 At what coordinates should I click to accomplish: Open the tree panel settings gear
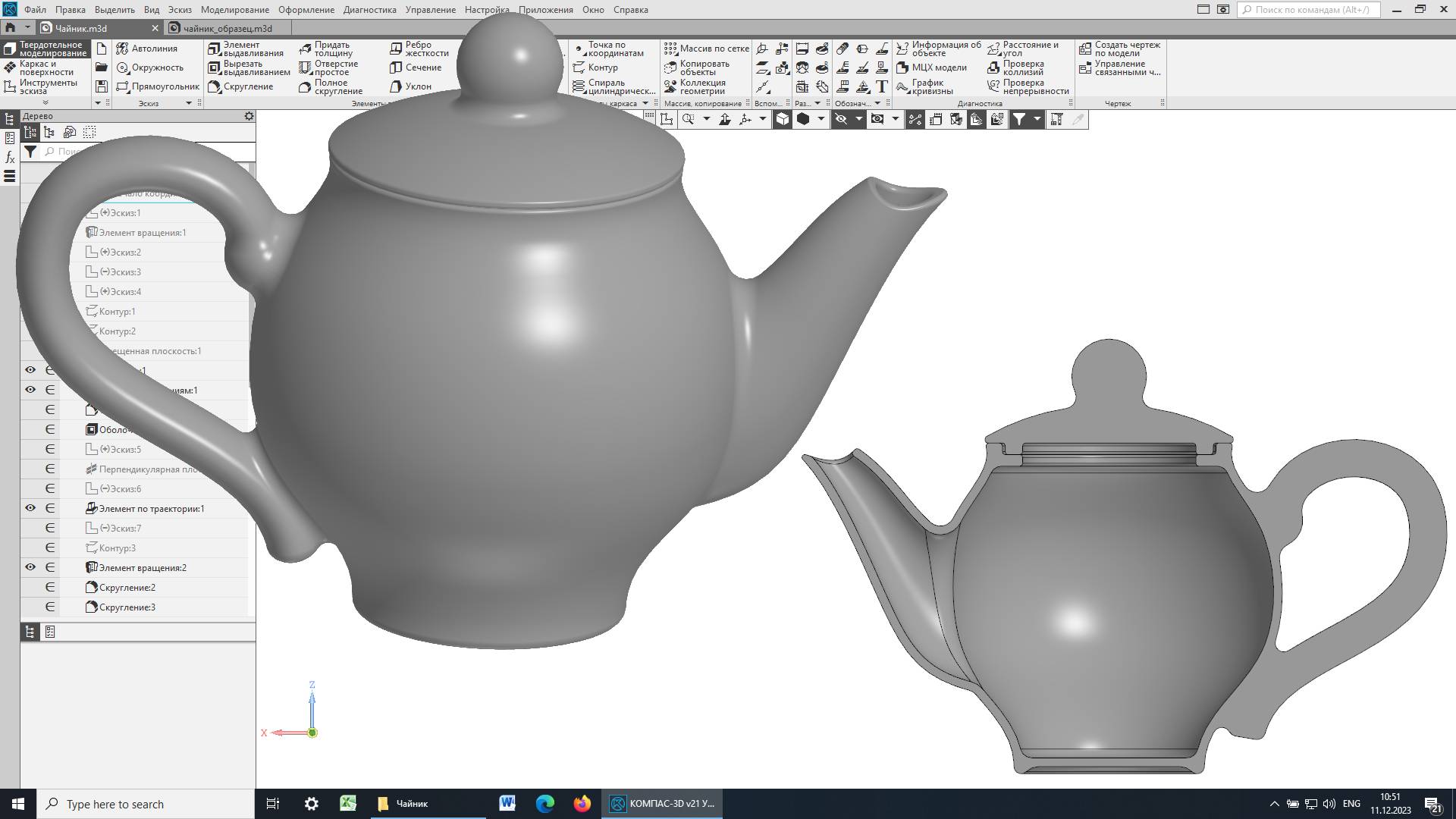click(249, 116)
